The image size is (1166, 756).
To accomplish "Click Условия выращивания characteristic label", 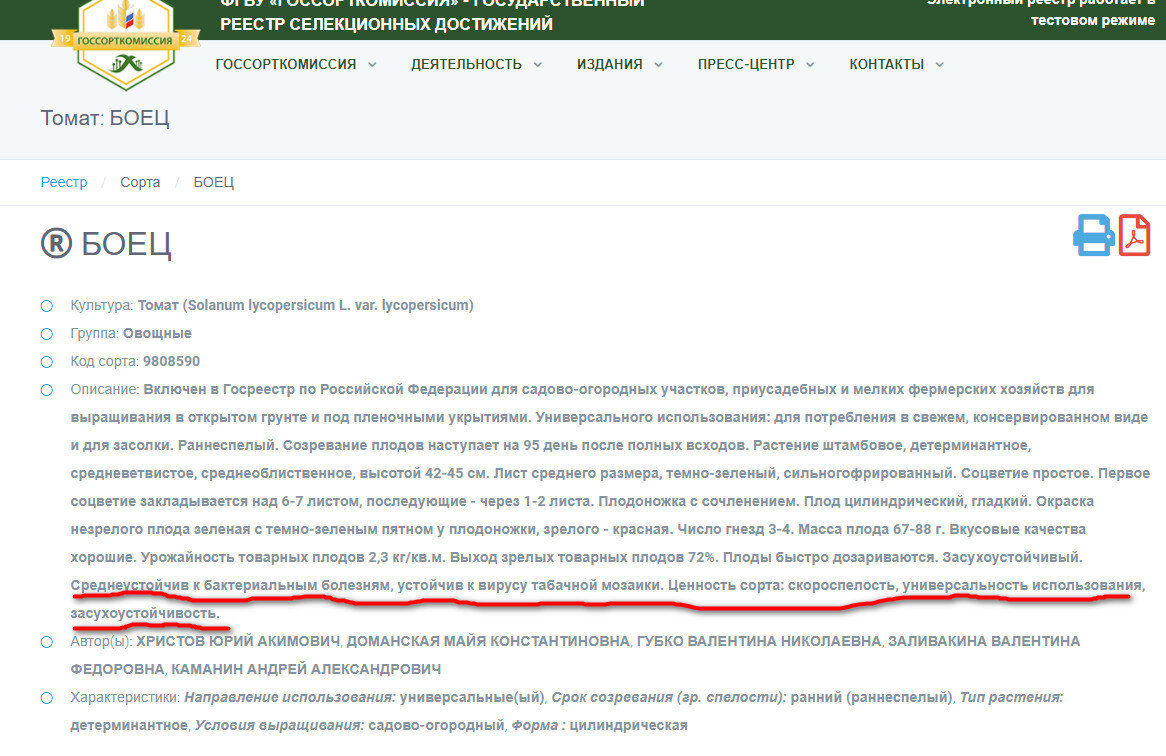I will (x=280, y=725).
